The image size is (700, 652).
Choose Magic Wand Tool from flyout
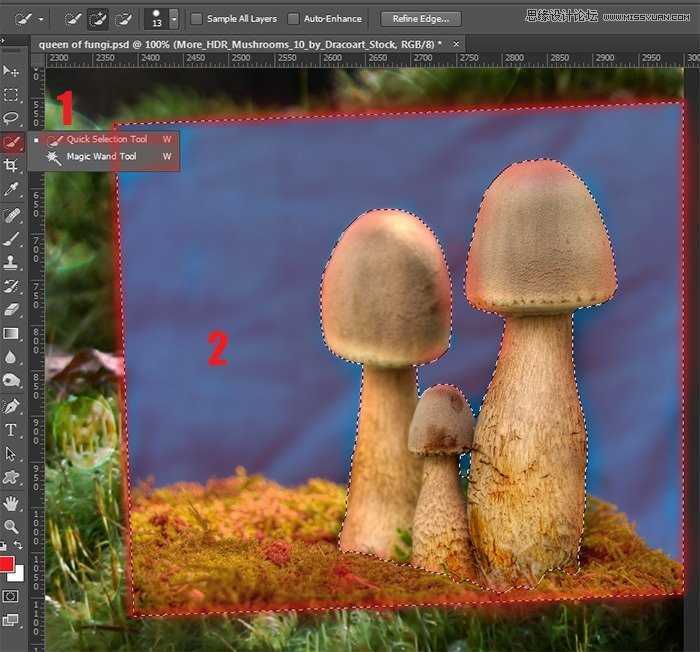click(101, 157)
